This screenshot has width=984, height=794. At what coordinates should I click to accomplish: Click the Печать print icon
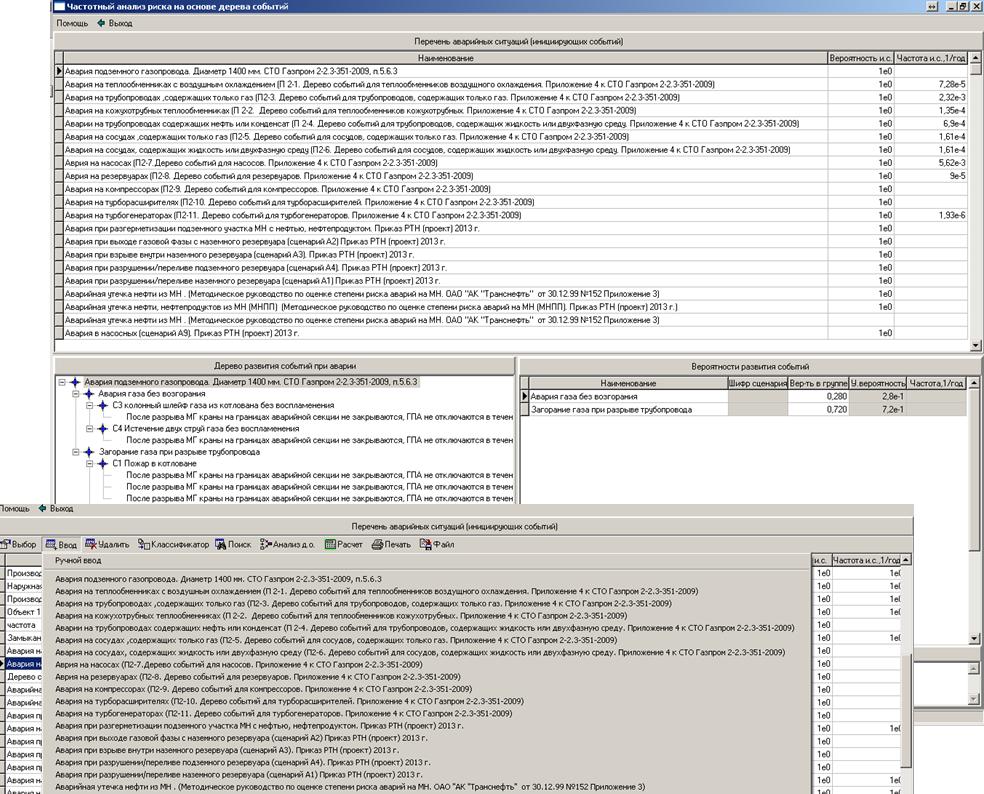(391, 545)
